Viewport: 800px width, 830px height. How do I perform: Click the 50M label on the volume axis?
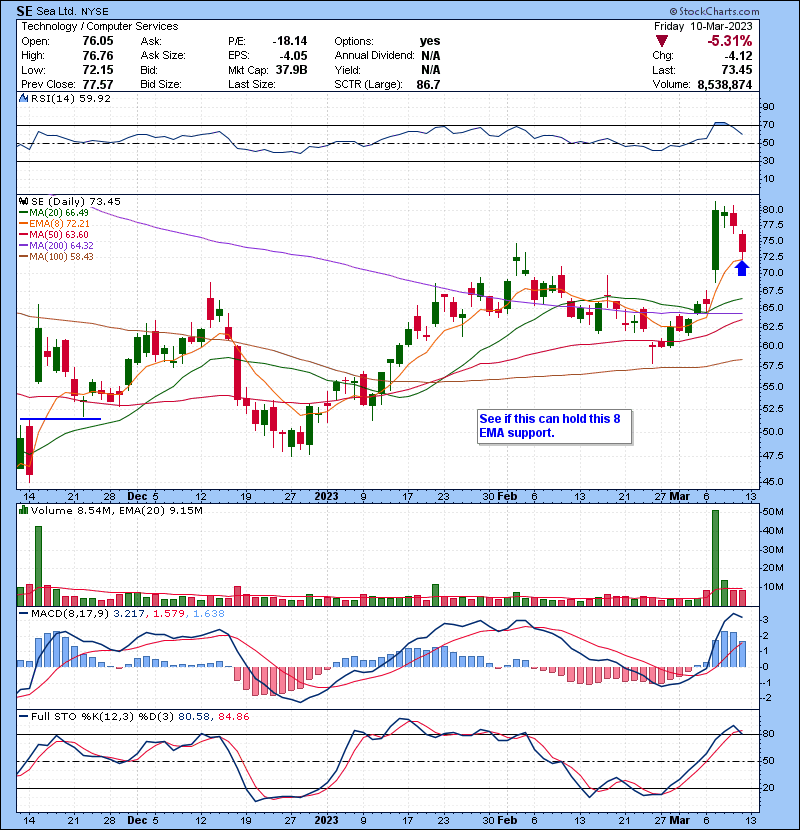[x=772, y=512]
